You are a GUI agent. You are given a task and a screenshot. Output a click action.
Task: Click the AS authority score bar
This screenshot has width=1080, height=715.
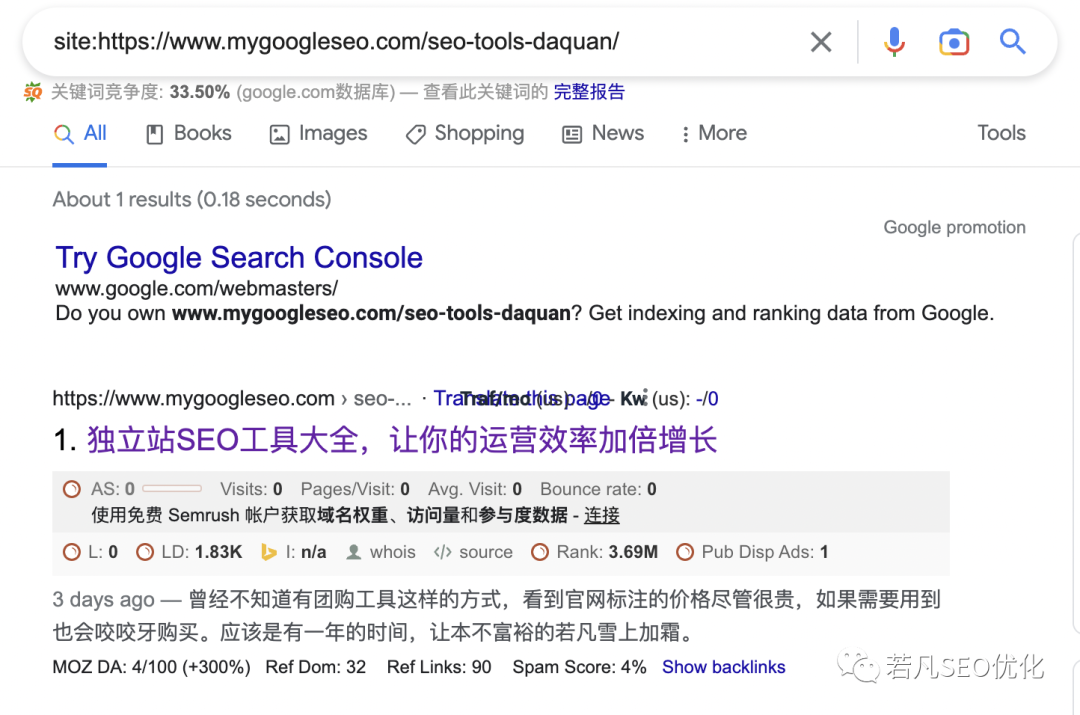coord(172,489)
